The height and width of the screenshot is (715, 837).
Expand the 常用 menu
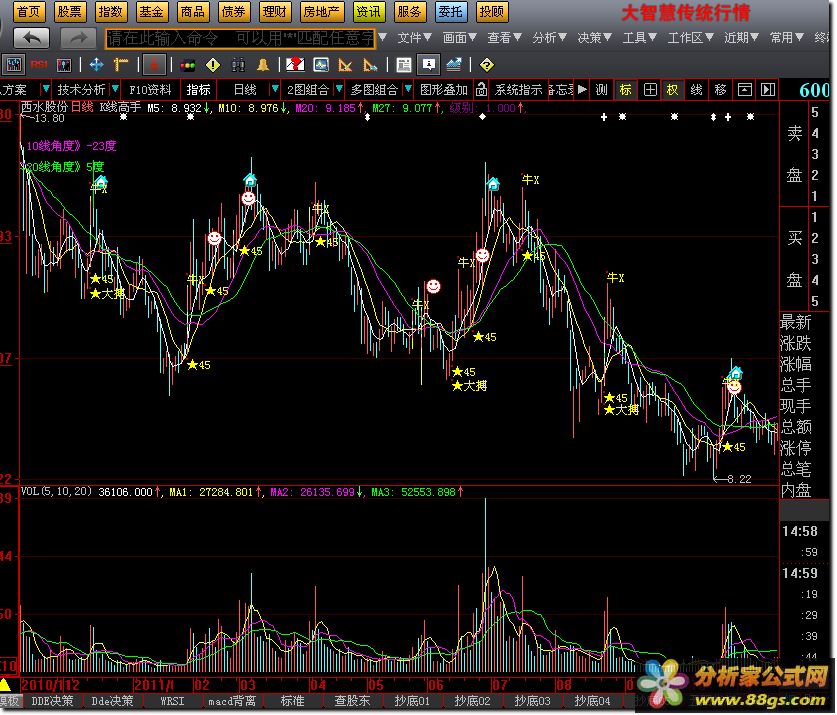786,38
